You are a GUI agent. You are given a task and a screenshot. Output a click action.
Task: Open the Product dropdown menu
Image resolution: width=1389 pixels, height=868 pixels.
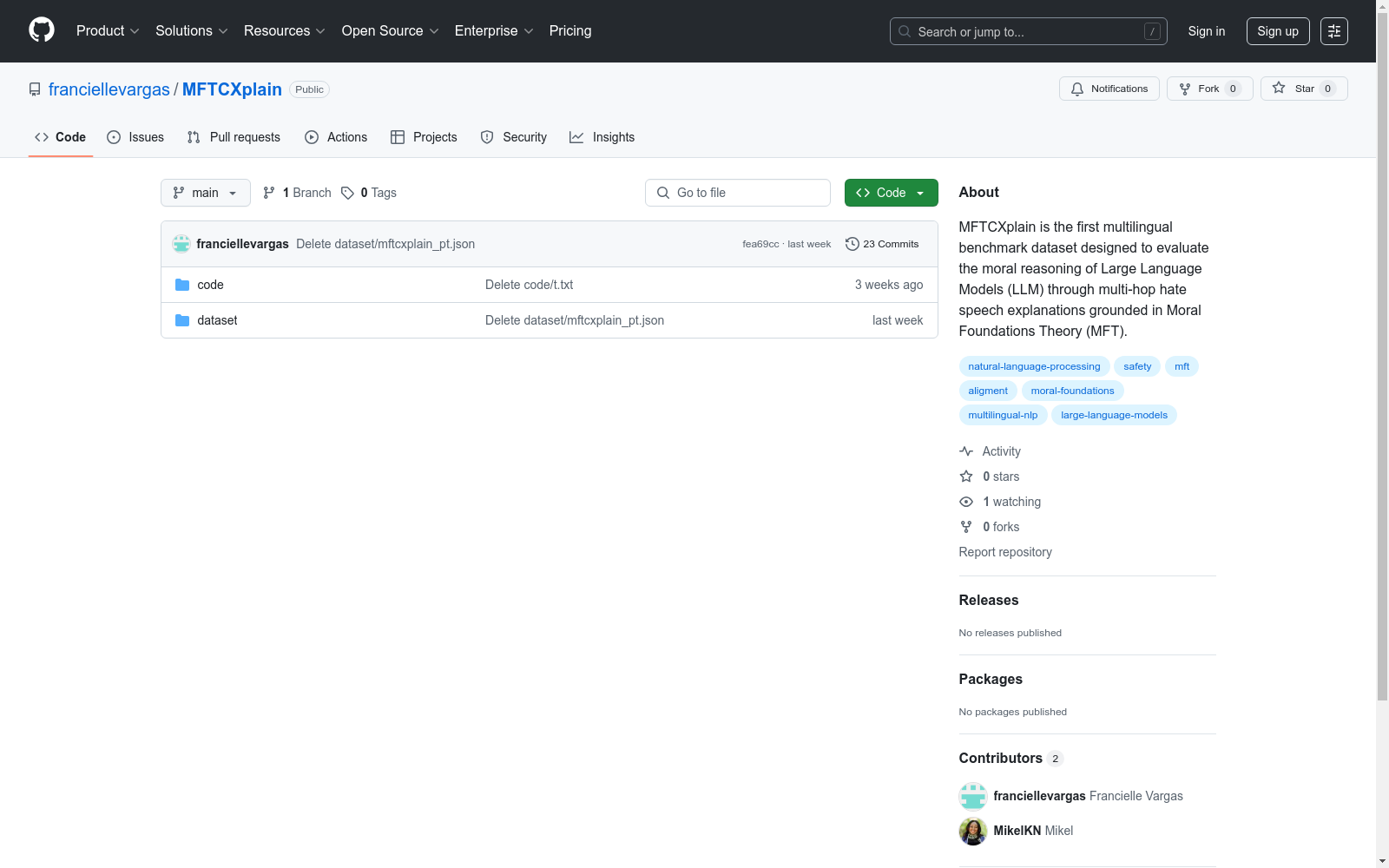coord(108,31)
